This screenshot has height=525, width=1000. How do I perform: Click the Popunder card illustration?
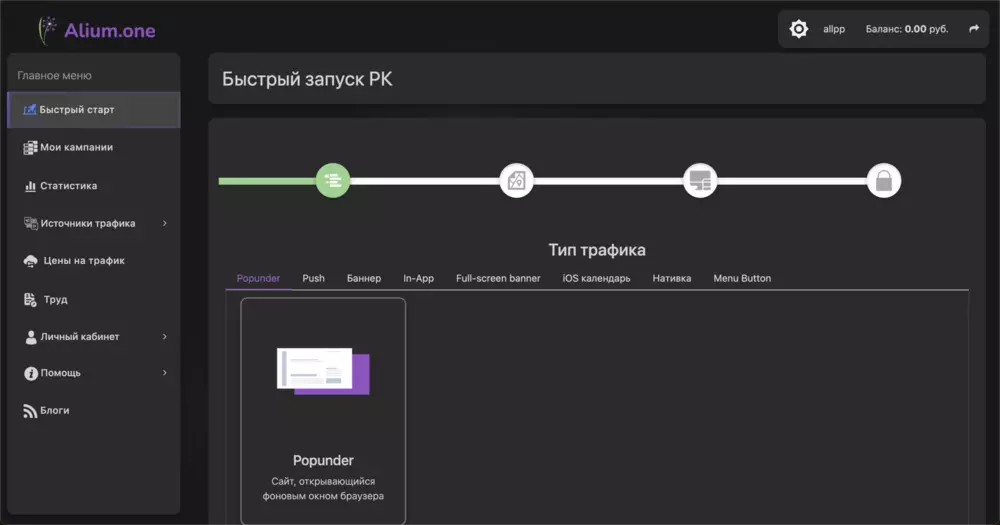[323, 371]
